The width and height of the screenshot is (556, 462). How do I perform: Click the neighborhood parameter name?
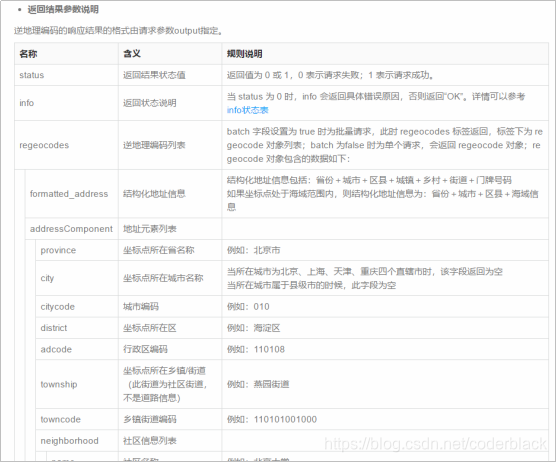(x=70, y=441)
